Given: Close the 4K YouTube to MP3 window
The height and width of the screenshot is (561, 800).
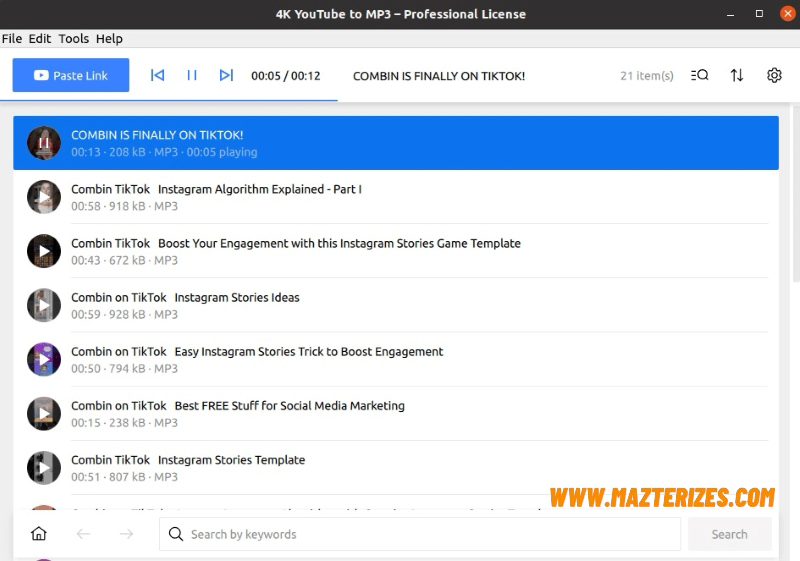Looking at the screenshot, I should pyautogui.click(x=788, y=14).
